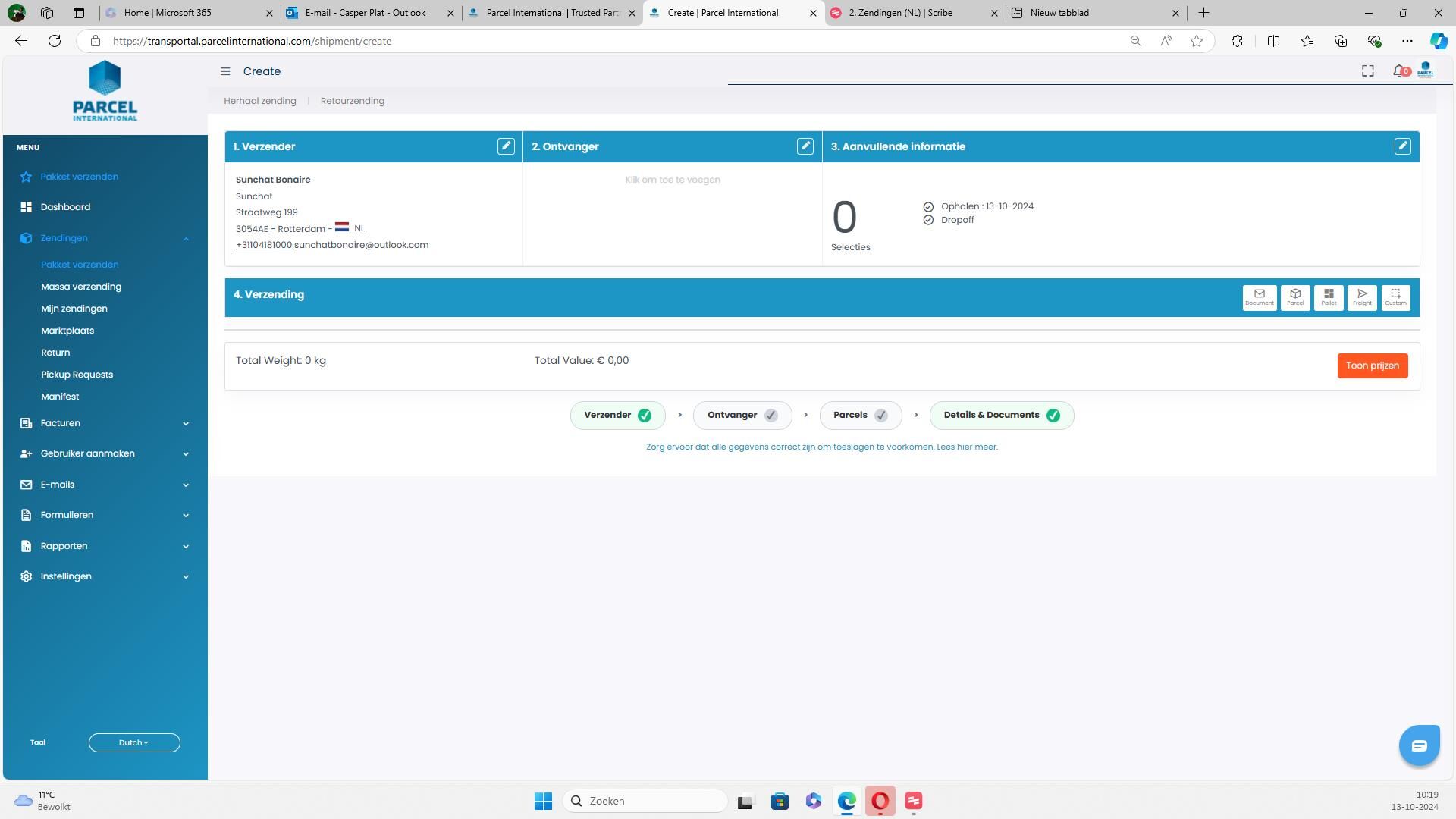
Task: Select the Freight shipment type icon
Action: pyautogui.click(x=1361, y=297)
